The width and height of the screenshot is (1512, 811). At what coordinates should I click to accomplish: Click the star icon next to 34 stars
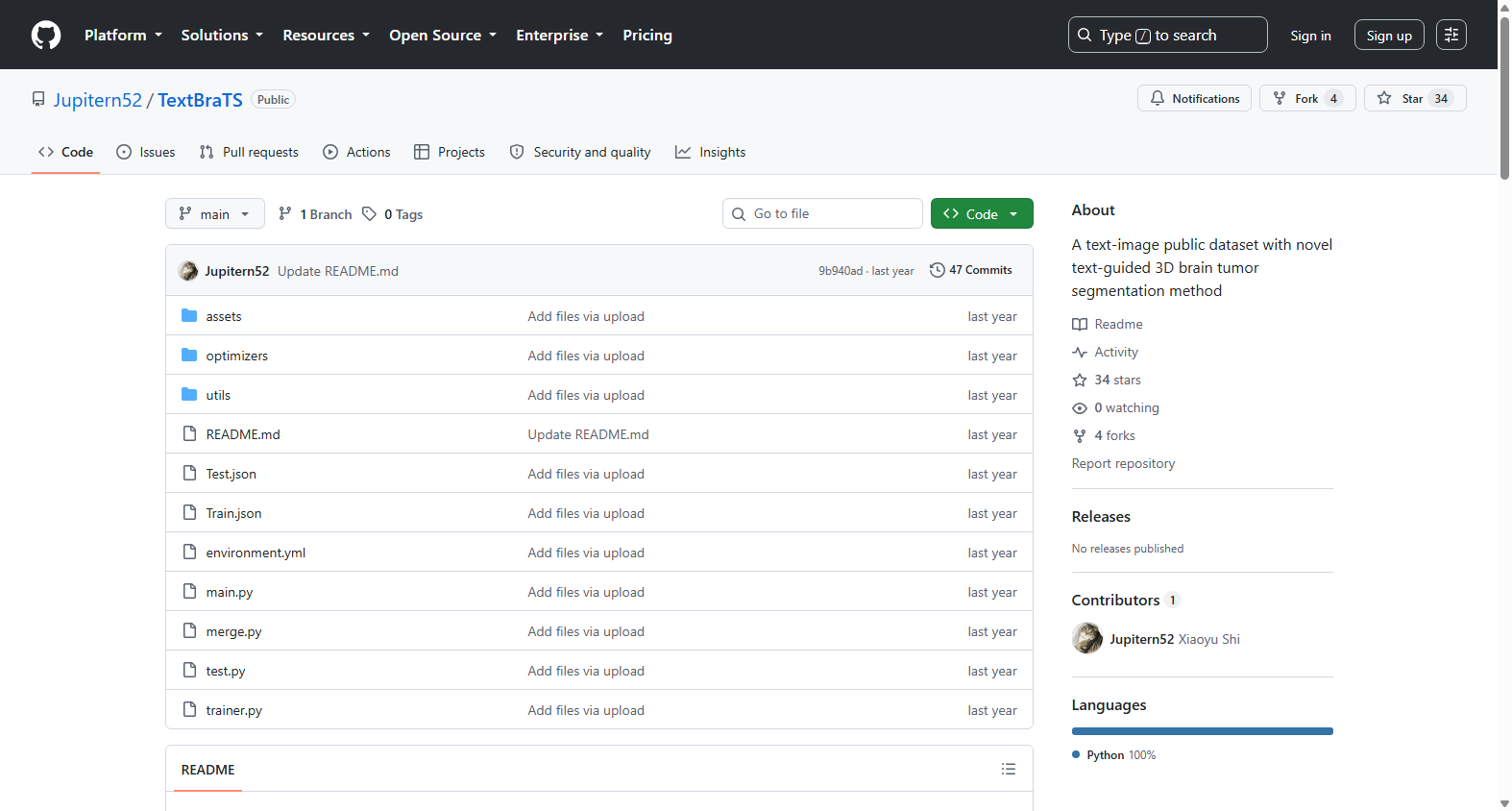coord(1080,381)
